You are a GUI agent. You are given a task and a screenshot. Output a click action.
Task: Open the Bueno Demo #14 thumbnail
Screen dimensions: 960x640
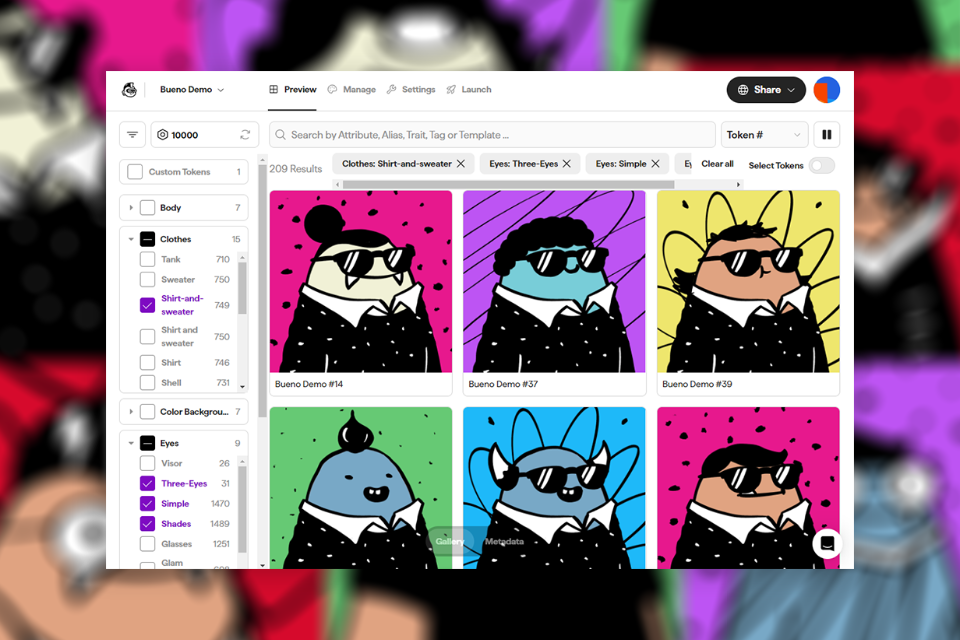pyautogui.click(x=361, y=282)
